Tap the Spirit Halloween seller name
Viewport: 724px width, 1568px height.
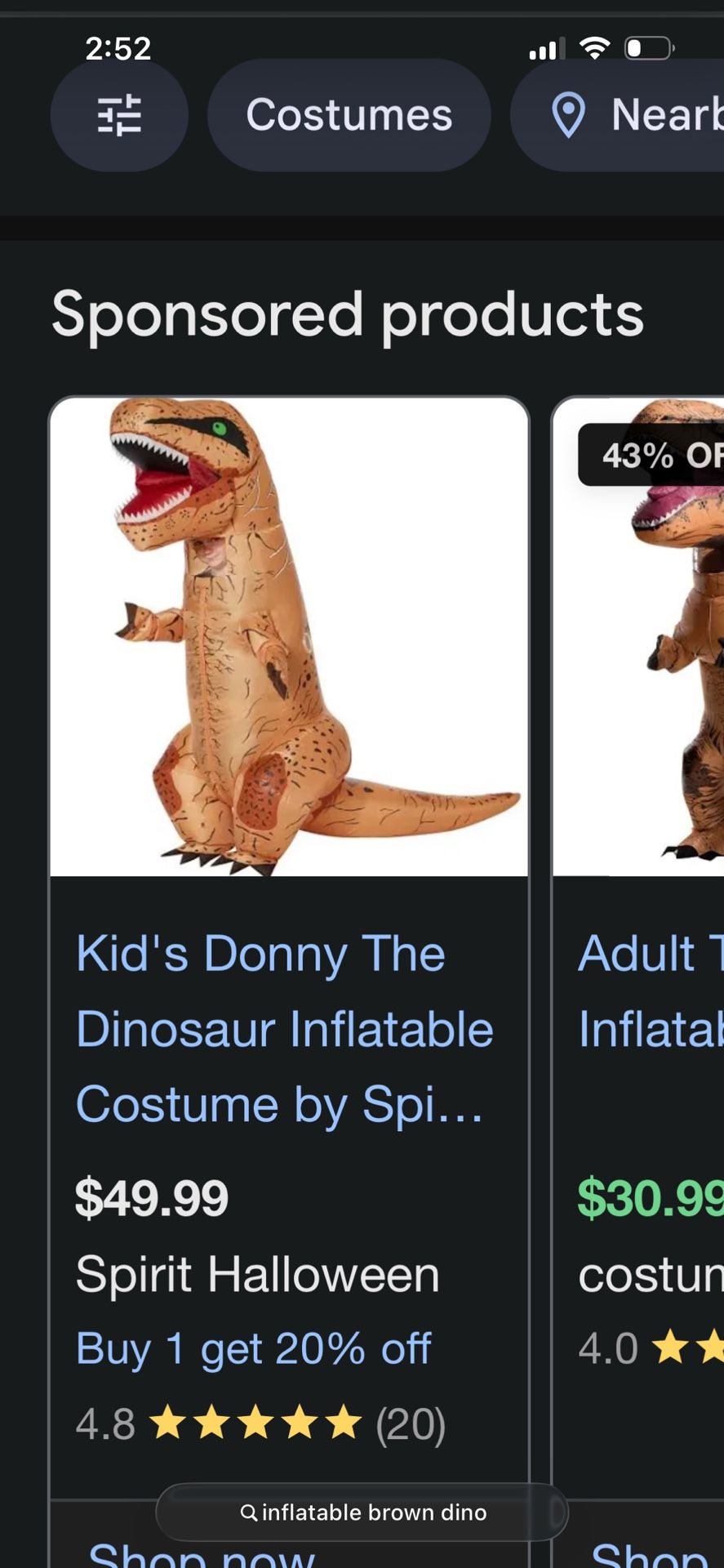pos(257,1274)
